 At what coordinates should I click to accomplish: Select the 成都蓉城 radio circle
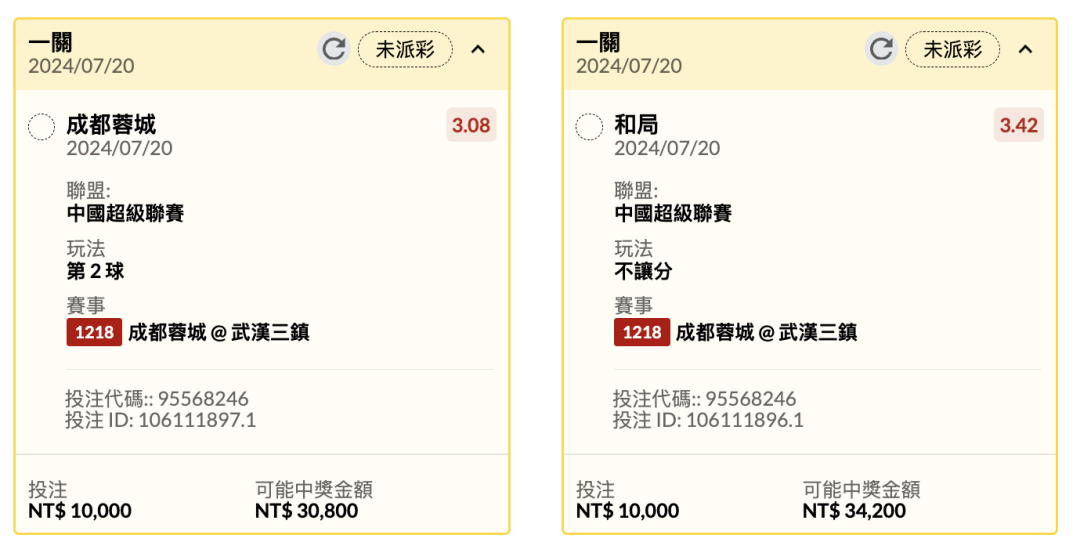pyautogui.click(x=41, y=127)
